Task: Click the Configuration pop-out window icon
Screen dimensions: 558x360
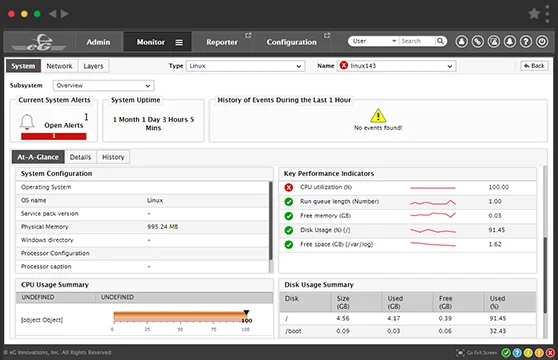Action: (327, 35)
